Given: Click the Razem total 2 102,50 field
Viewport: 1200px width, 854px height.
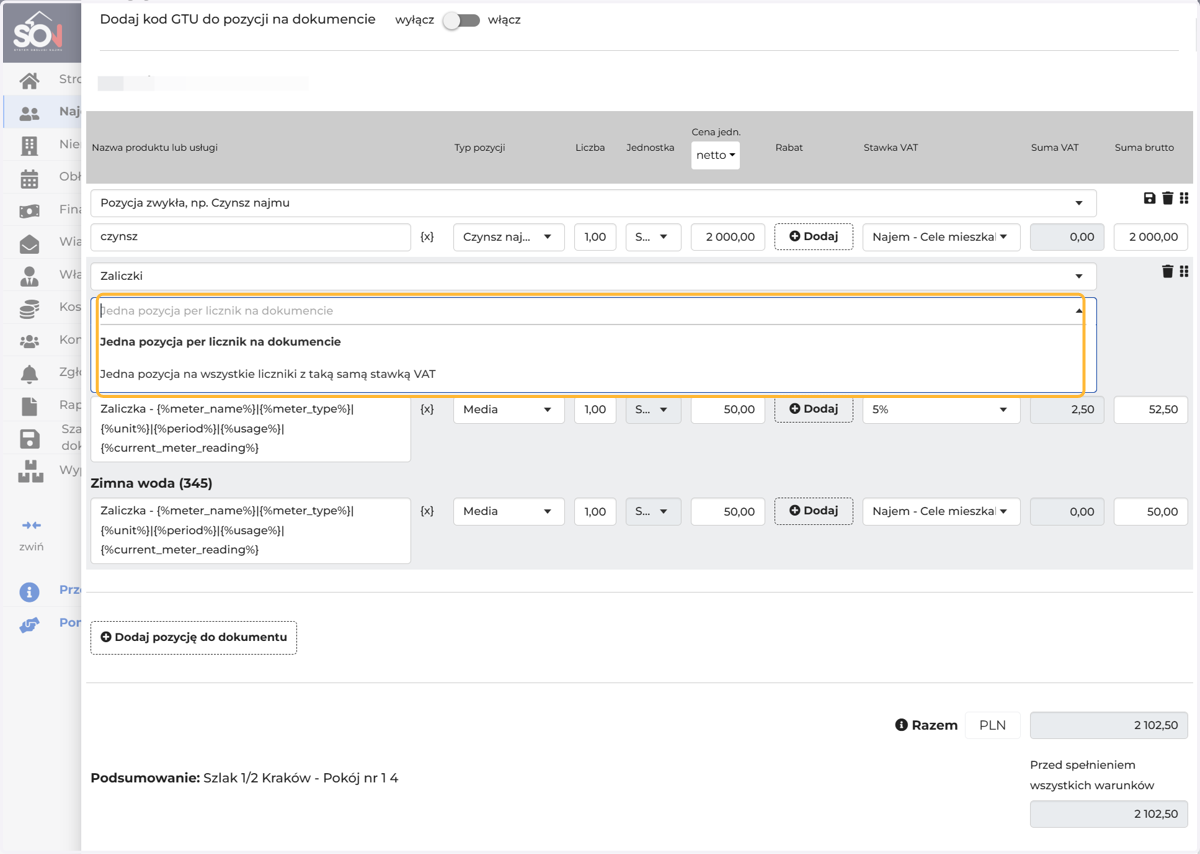Looking at the screenshot, I should click(x=1109, y=725).
